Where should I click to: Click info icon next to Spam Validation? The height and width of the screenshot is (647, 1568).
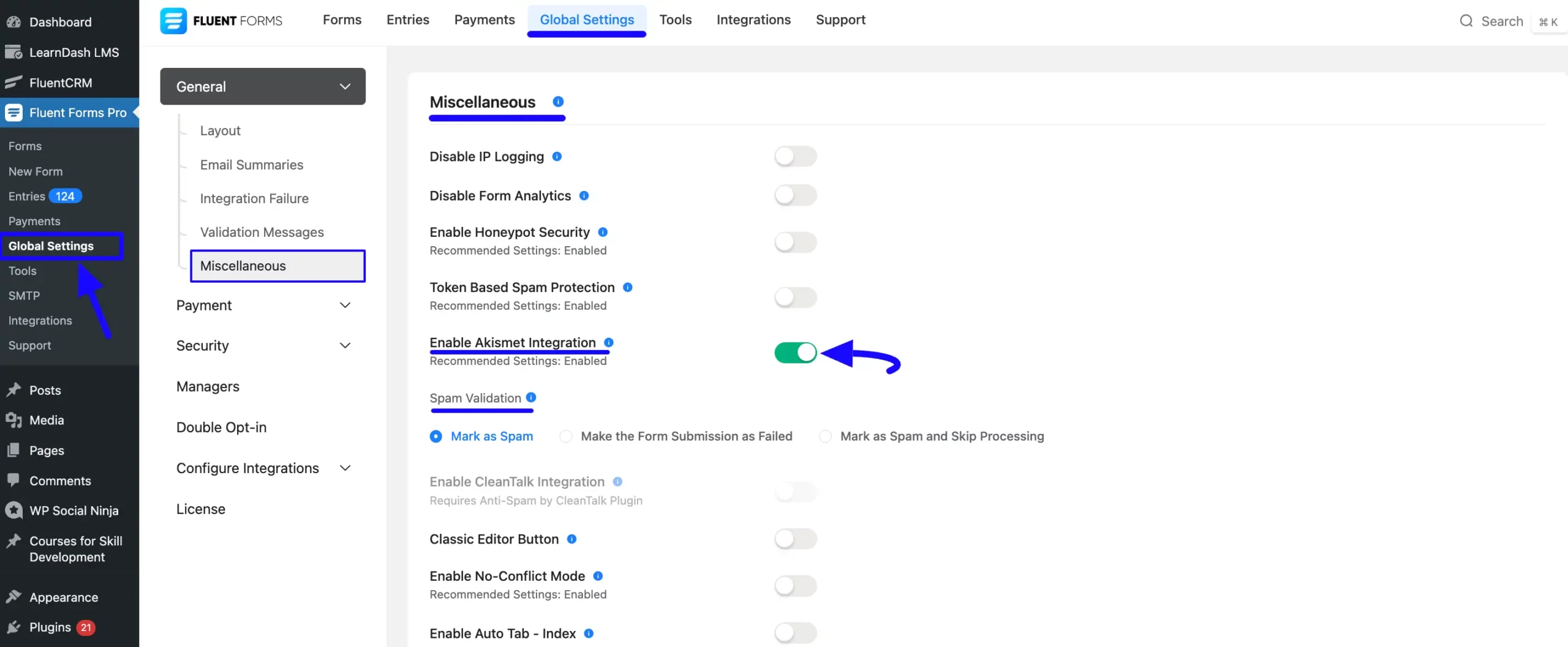pos(531,397)
